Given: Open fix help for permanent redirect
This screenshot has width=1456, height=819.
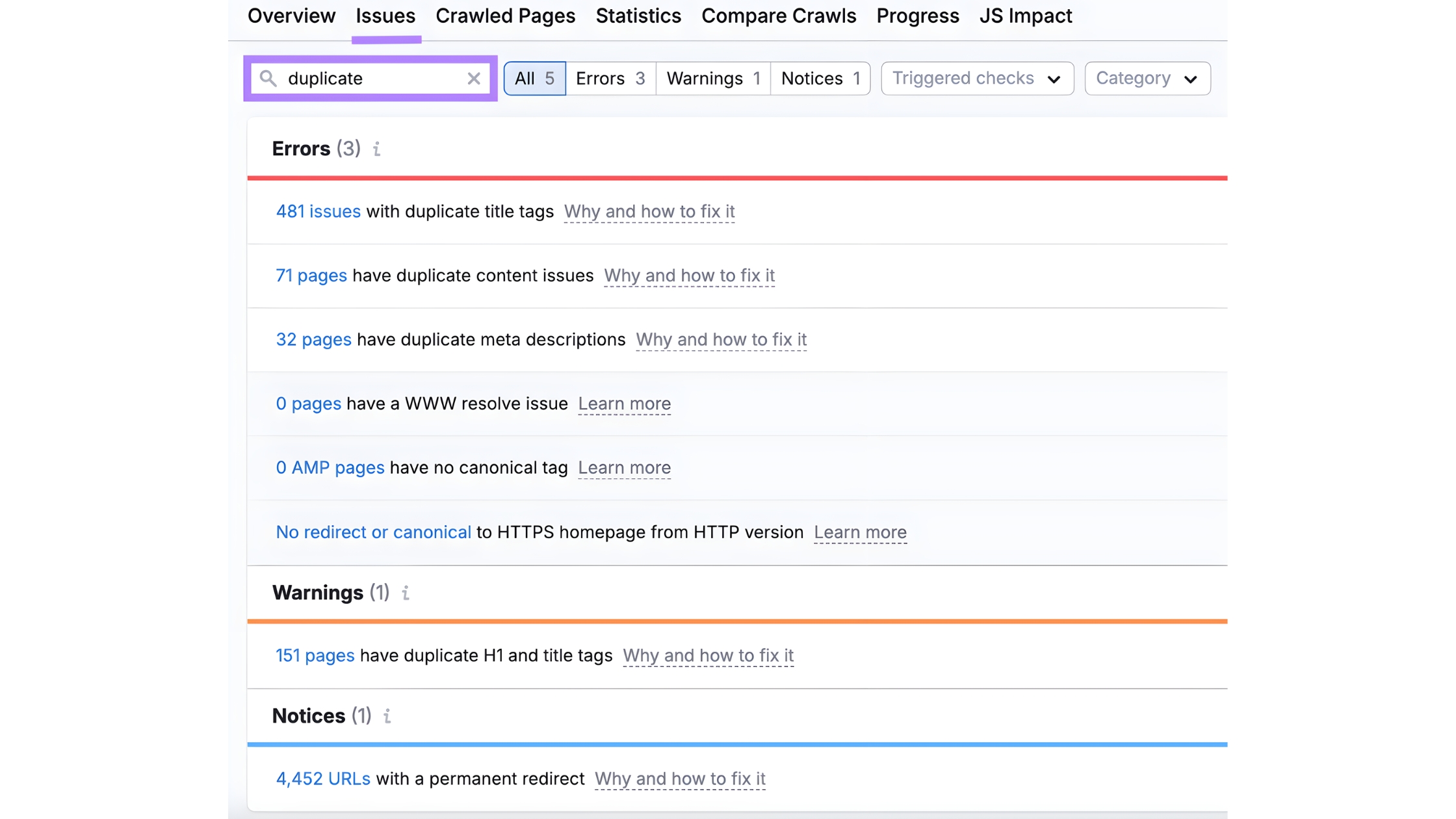Looking at the screenshot, I should [680, 778].
